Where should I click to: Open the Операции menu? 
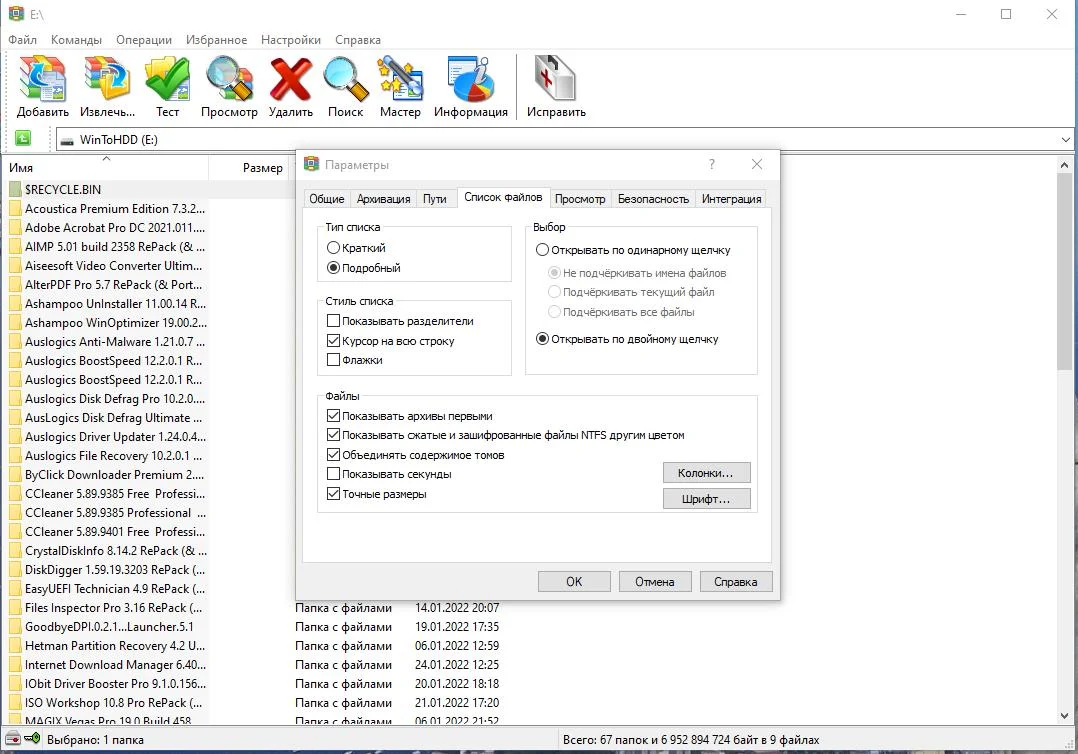[144, 40]
